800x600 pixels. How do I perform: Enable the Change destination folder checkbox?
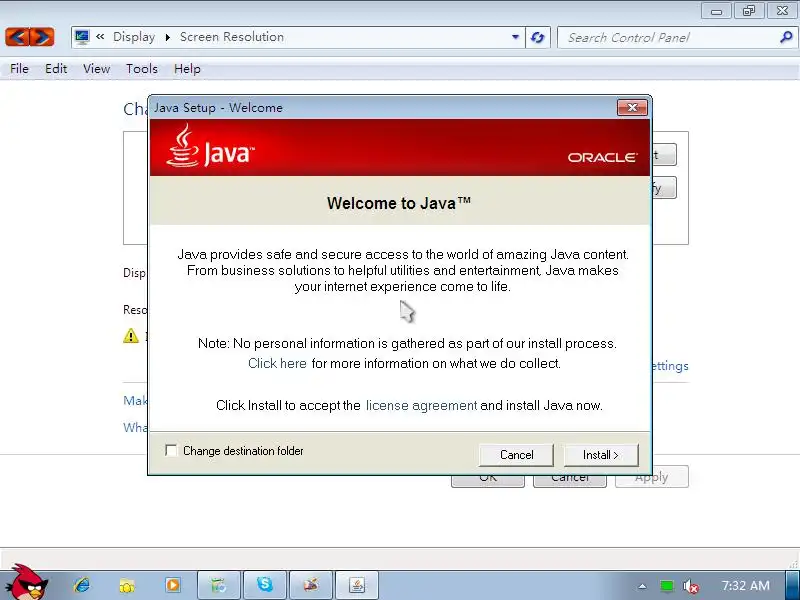coord(171,451)
